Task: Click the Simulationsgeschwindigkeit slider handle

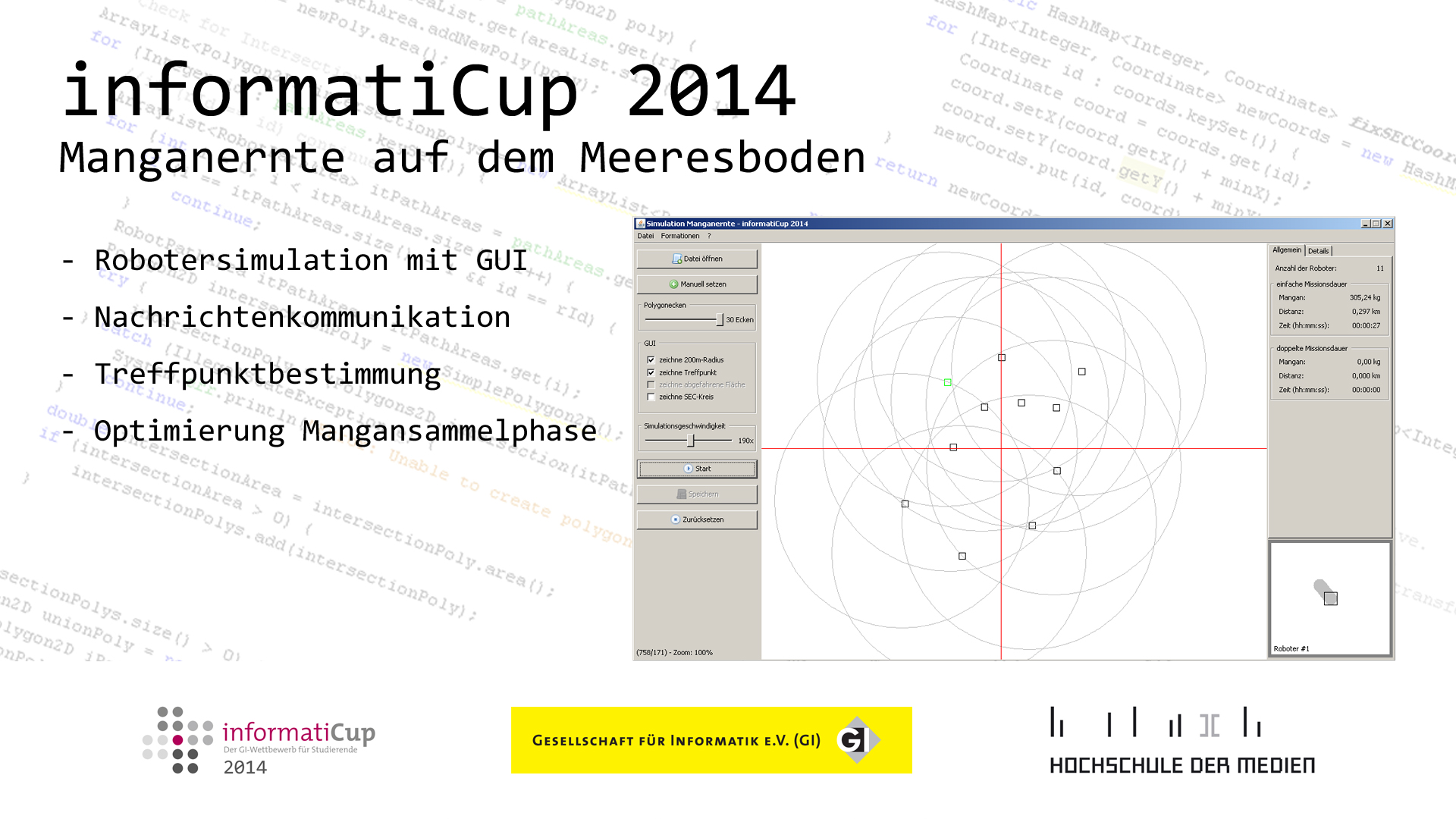Action: pyautogui.click(x=691, y=441)
